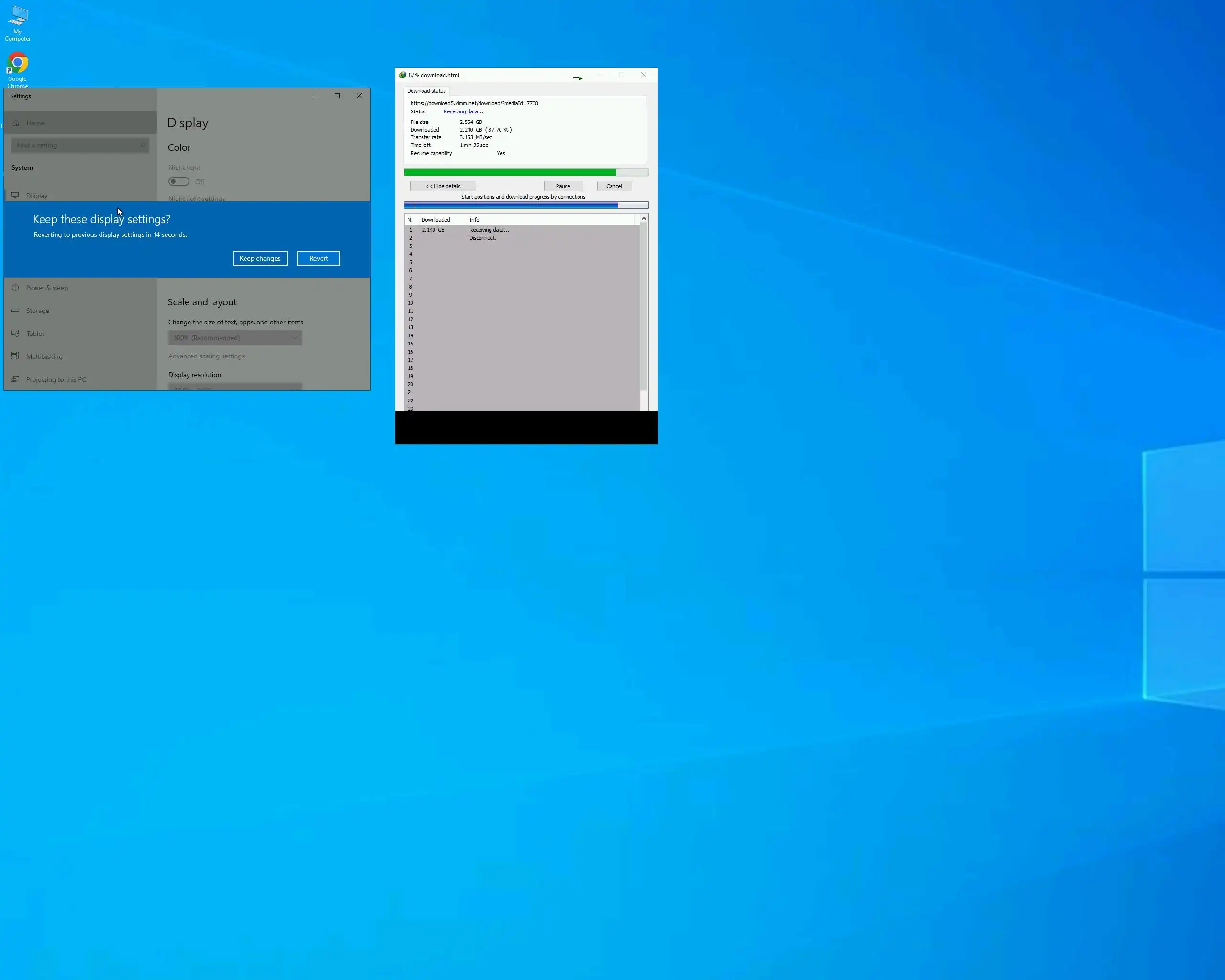Viewport: 1225px width, 980px height.
Task: Open the Storage settings icon
Action: [x=15, y=310]
